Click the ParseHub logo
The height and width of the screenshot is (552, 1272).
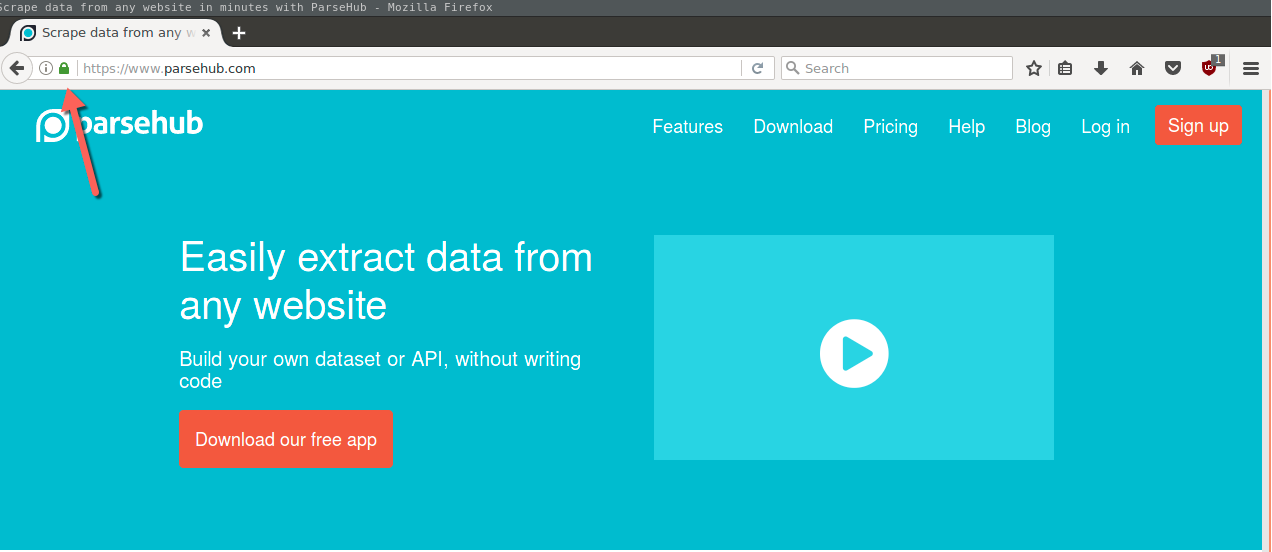(x=120, y=124)
